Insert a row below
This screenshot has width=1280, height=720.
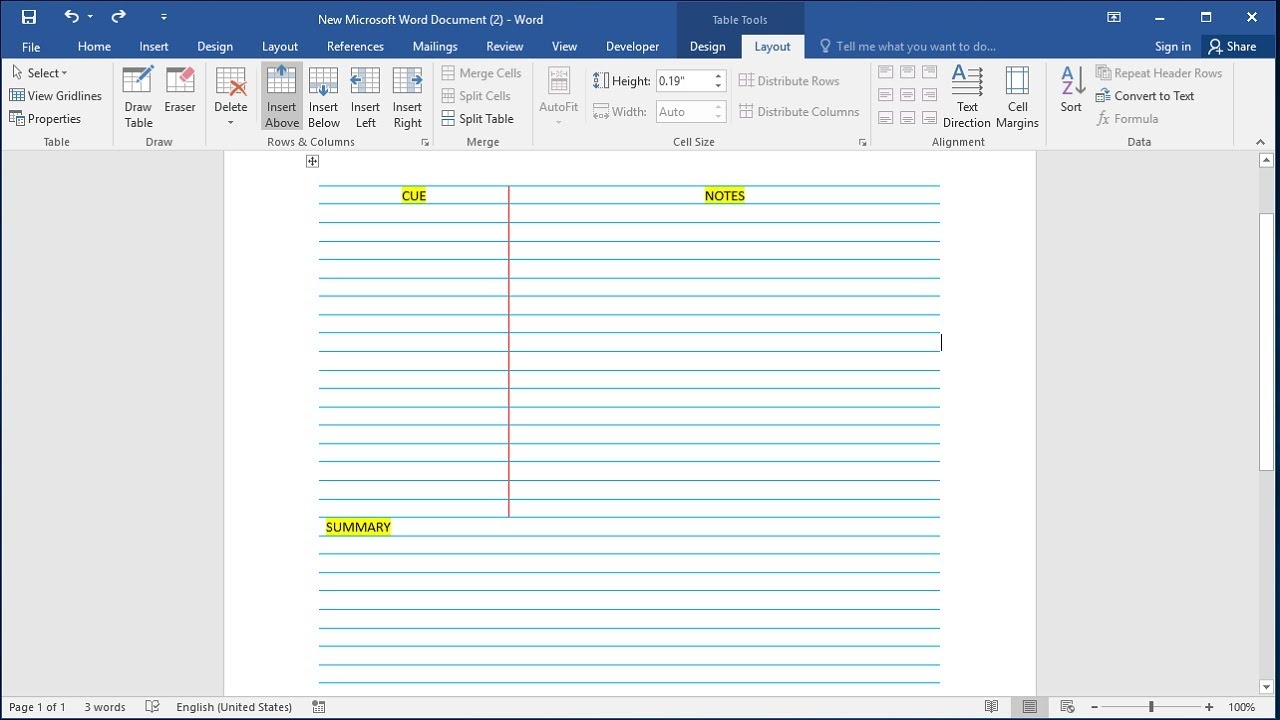[323, 97]
